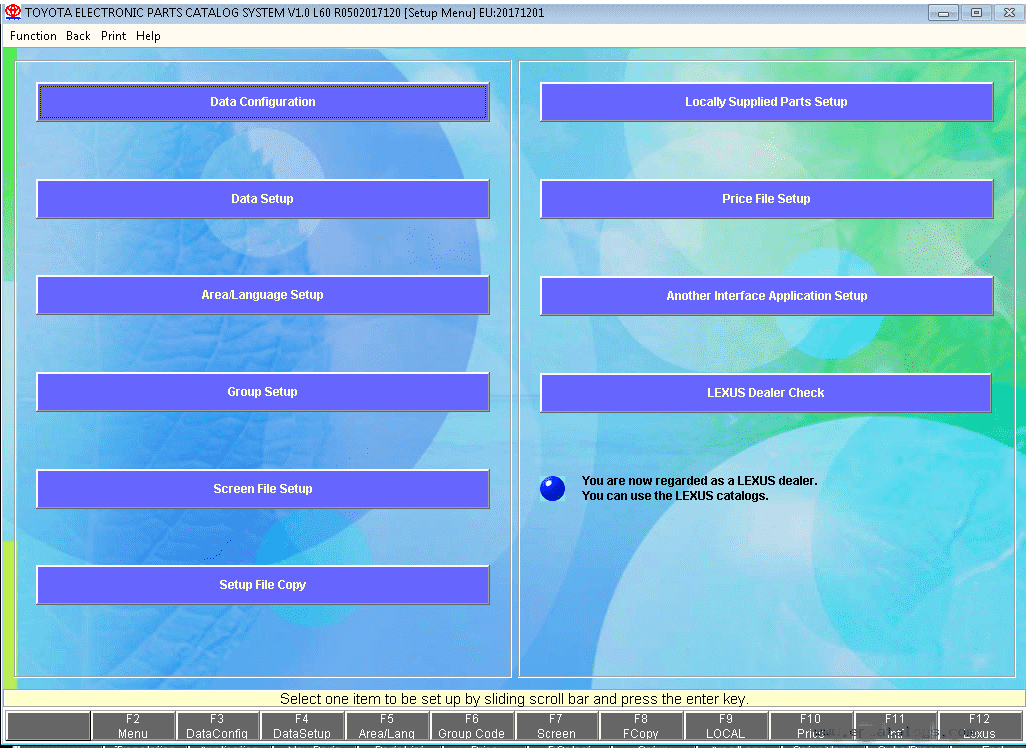
Task: Click the Toyota logo icon in title bar
Action: click(x=12, y=12)
